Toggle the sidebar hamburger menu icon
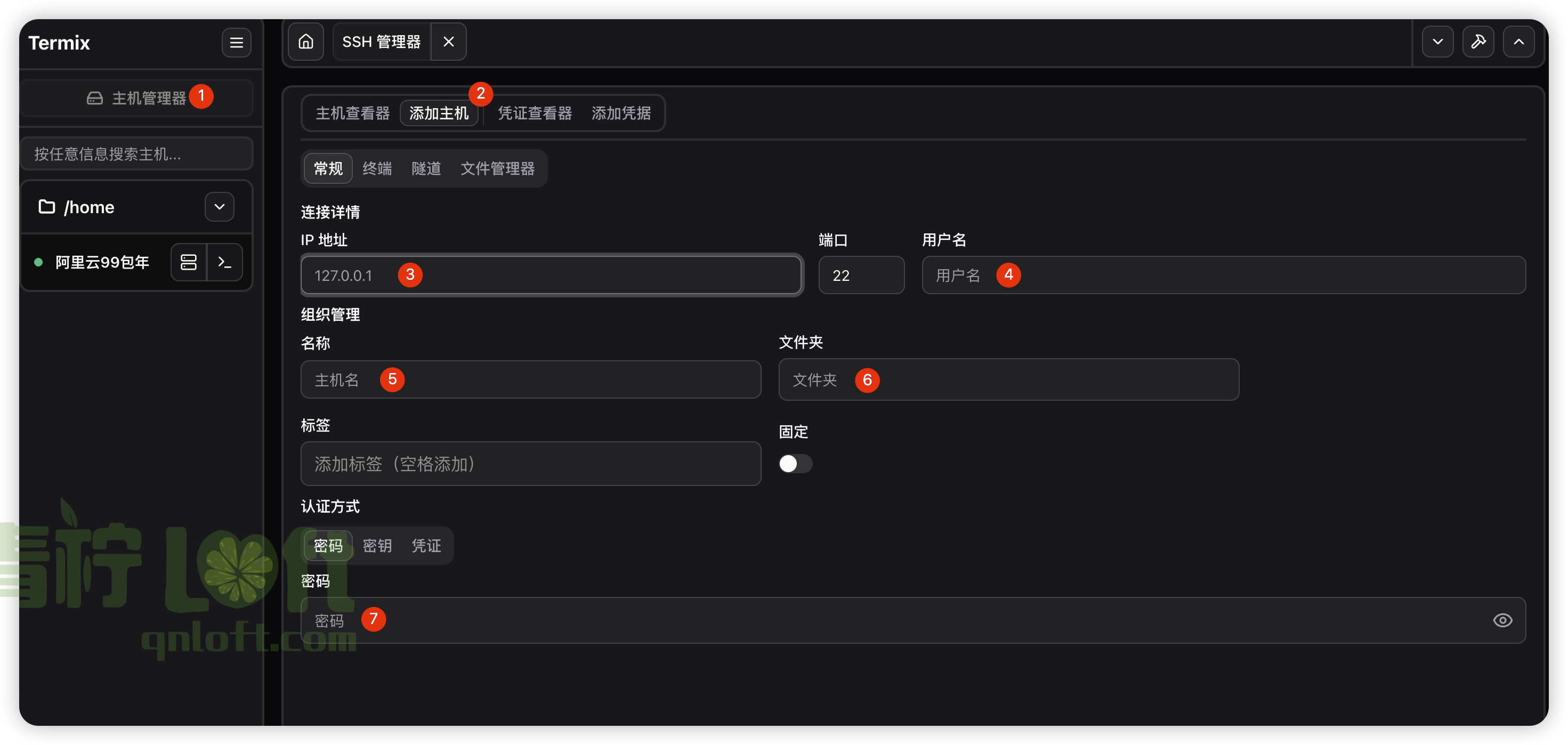1568x745 pixels. coord(236,43)
